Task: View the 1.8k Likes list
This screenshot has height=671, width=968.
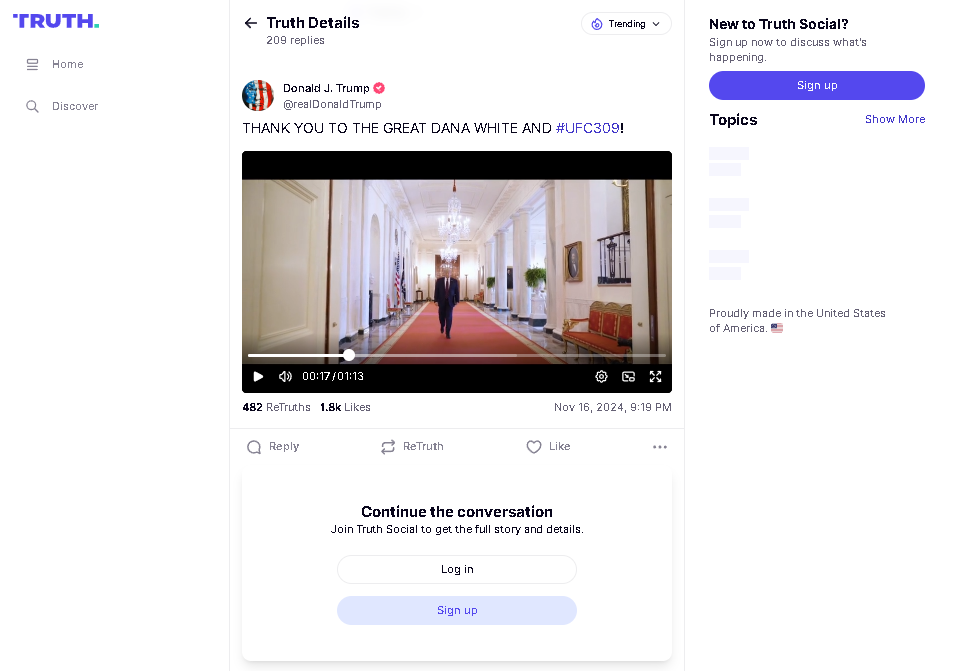Action: 345,407
